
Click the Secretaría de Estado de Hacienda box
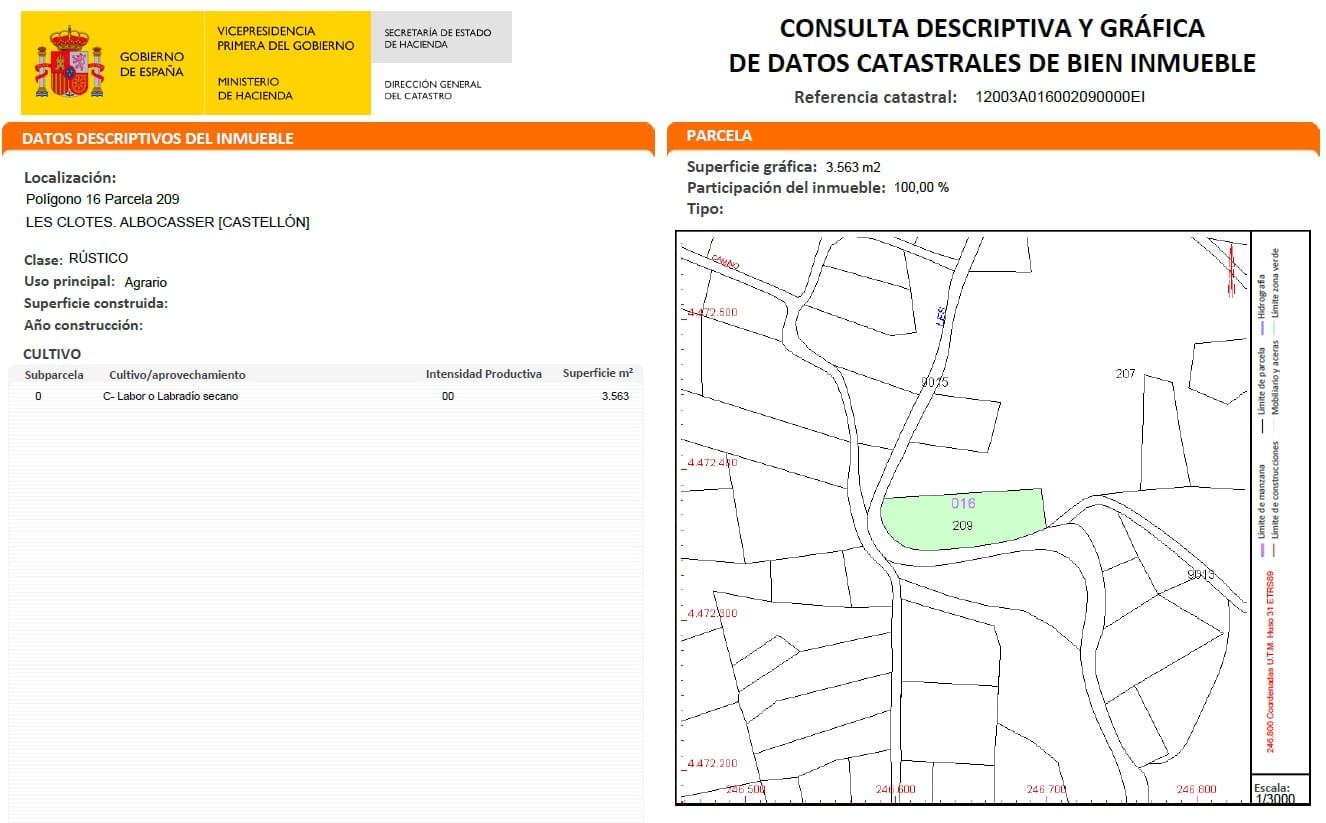coord(438,38)
